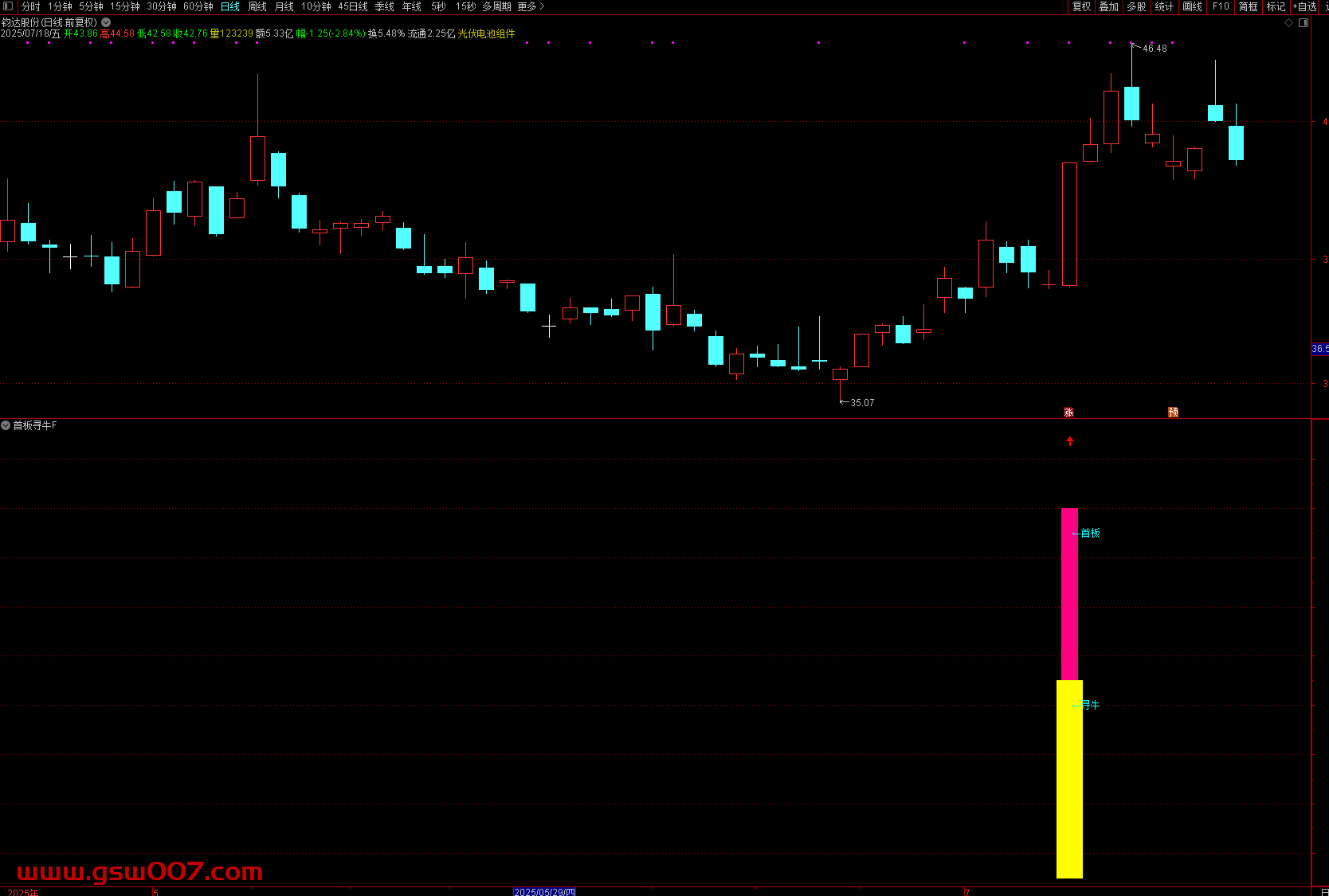Select the 5秒 period tab
Screen dimensions: 1329x896
[x=439, y=6]
